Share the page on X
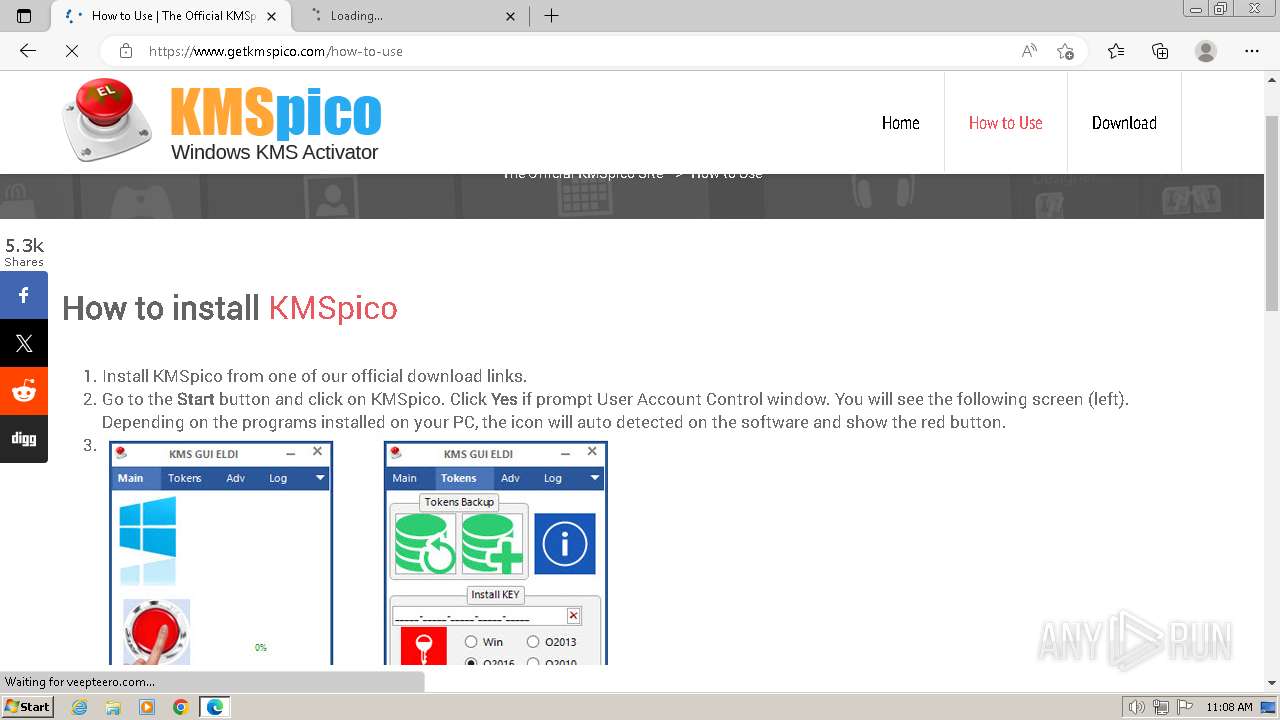 24,343
